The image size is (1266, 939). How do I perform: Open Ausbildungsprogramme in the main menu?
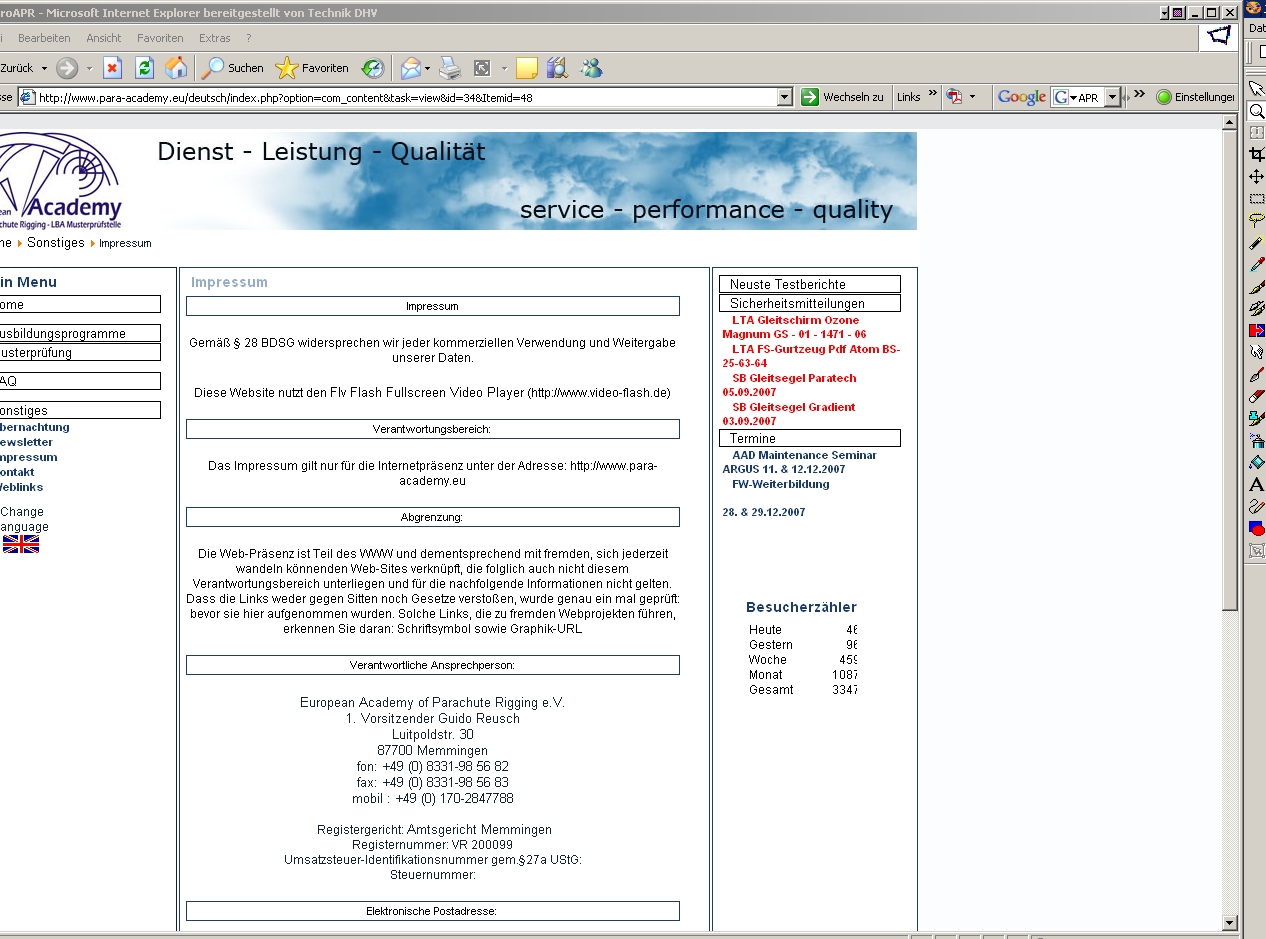coord(79,333)
